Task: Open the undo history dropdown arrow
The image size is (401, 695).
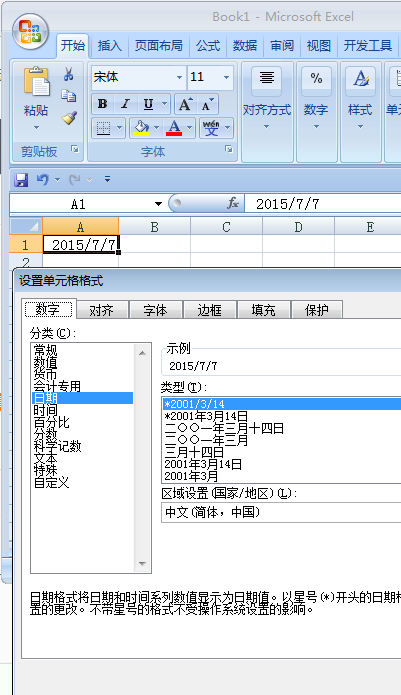Action: (x=58, y=180)
